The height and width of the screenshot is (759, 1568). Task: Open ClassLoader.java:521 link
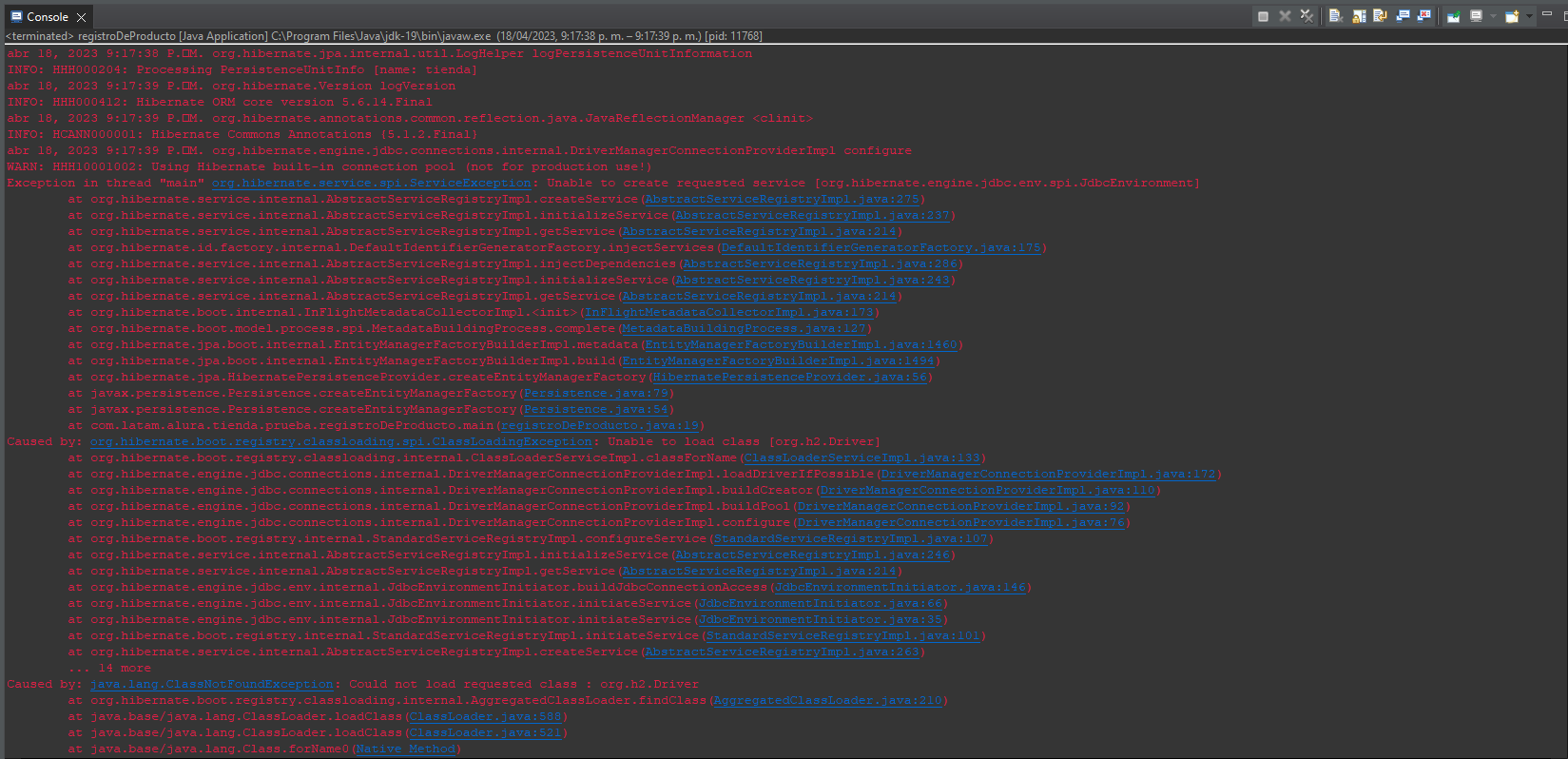485,732
